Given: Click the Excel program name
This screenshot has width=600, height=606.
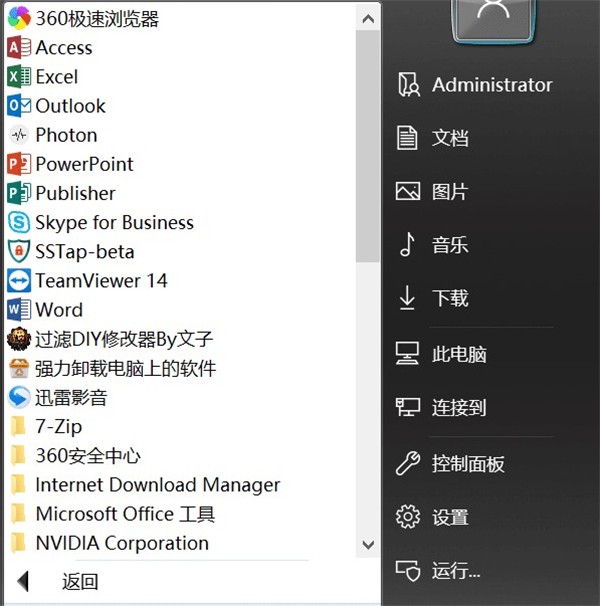Looking at the screenshot, I should [56, 77].
